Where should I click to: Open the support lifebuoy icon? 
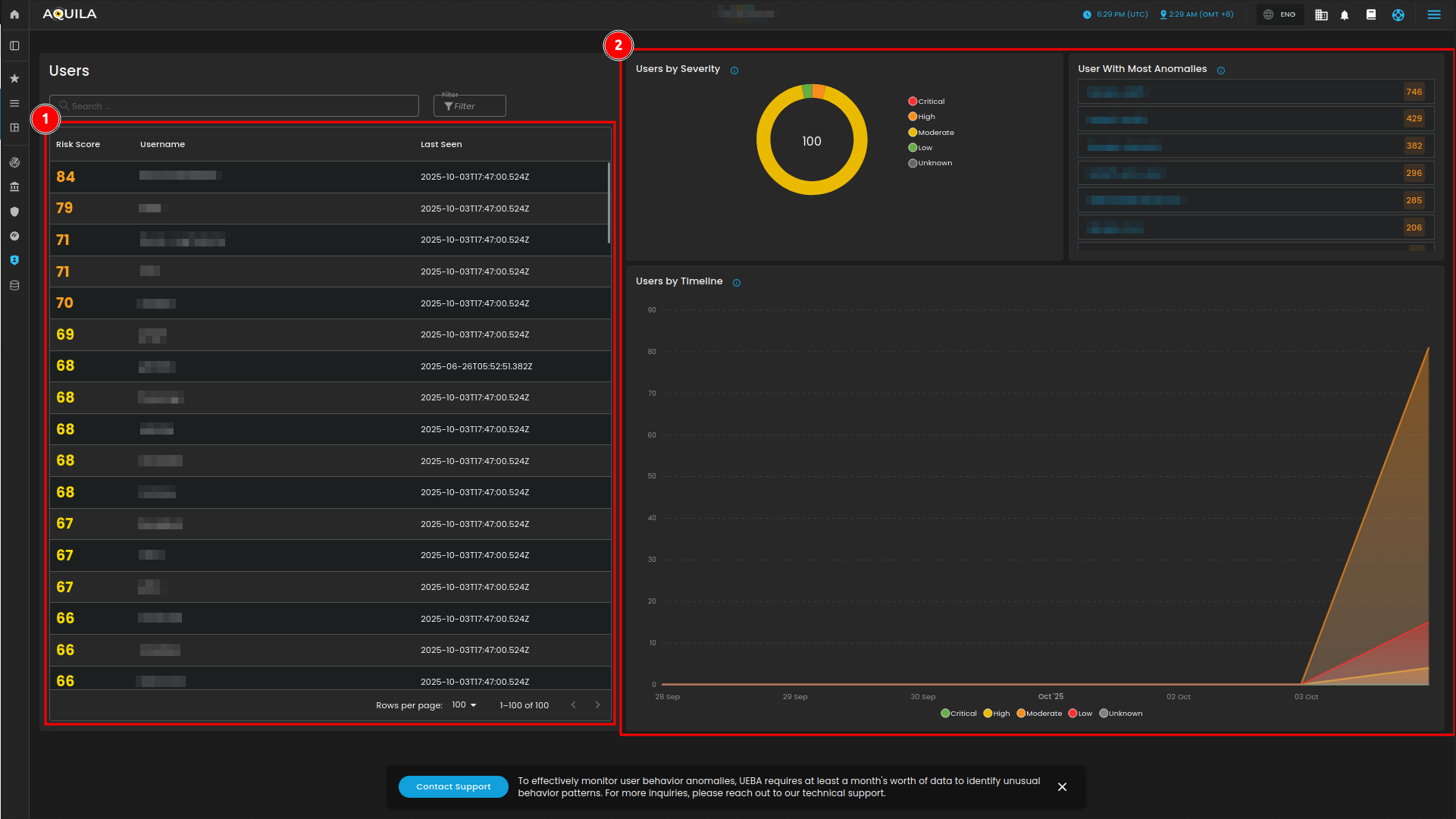[x=1398, y=15]
